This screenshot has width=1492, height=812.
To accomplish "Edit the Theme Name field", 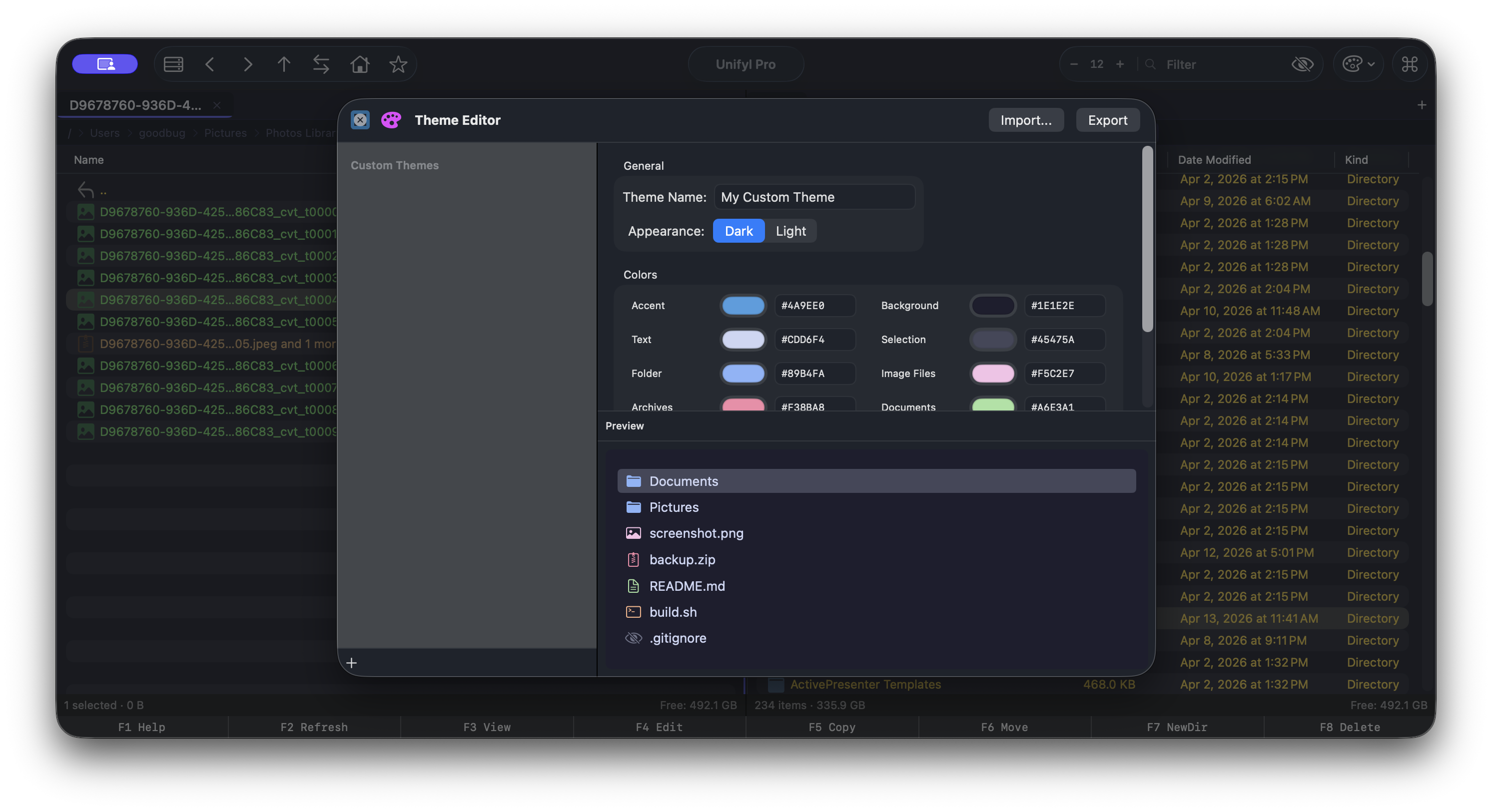I will coord(813,197).
